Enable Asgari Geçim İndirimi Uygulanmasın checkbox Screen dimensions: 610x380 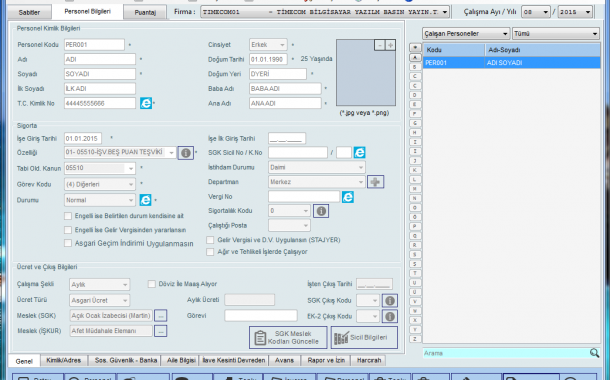[68, 243]
